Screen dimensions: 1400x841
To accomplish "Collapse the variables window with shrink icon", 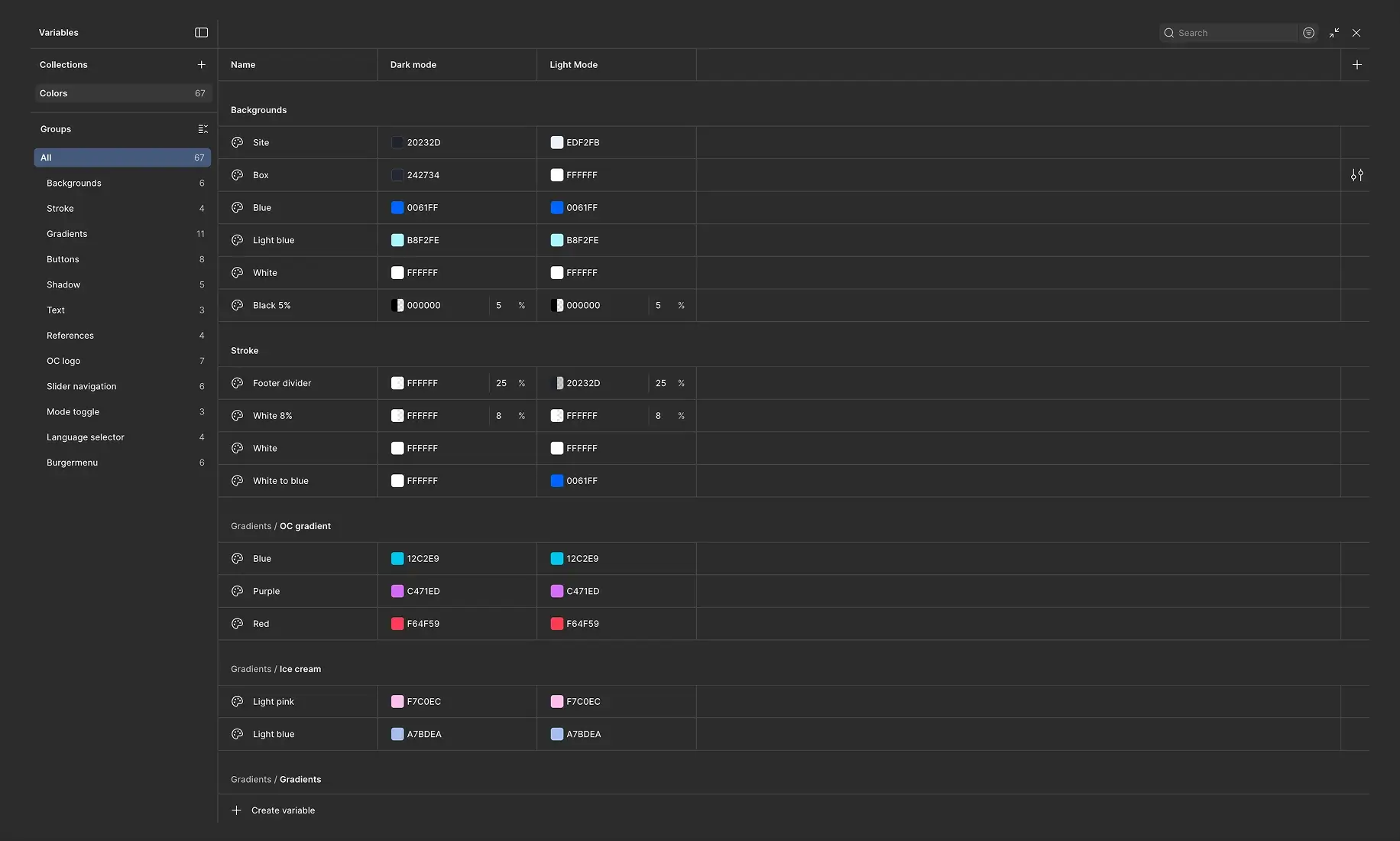I will (1334, 33).
